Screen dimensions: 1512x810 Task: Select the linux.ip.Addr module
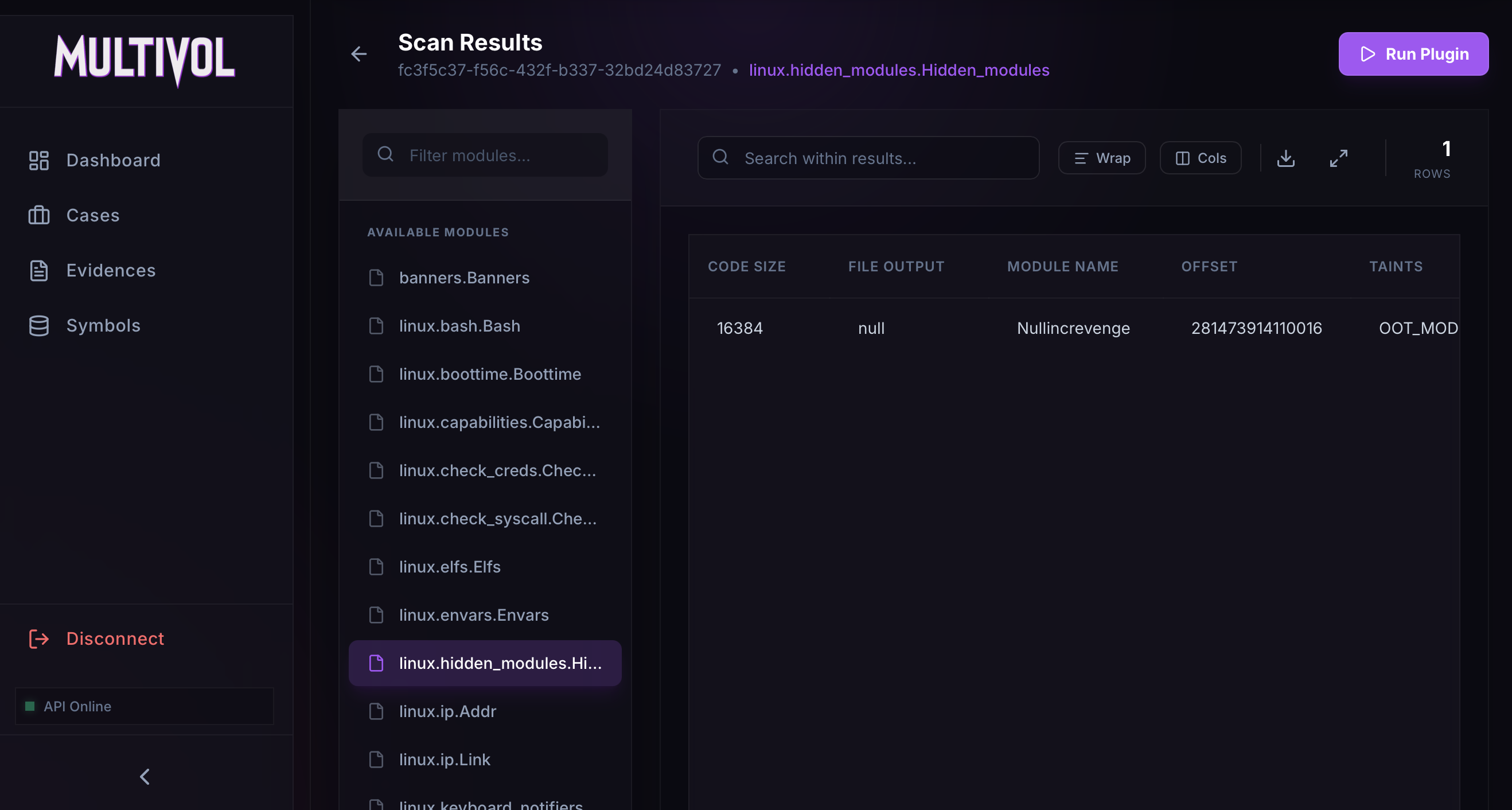(447, 711)
